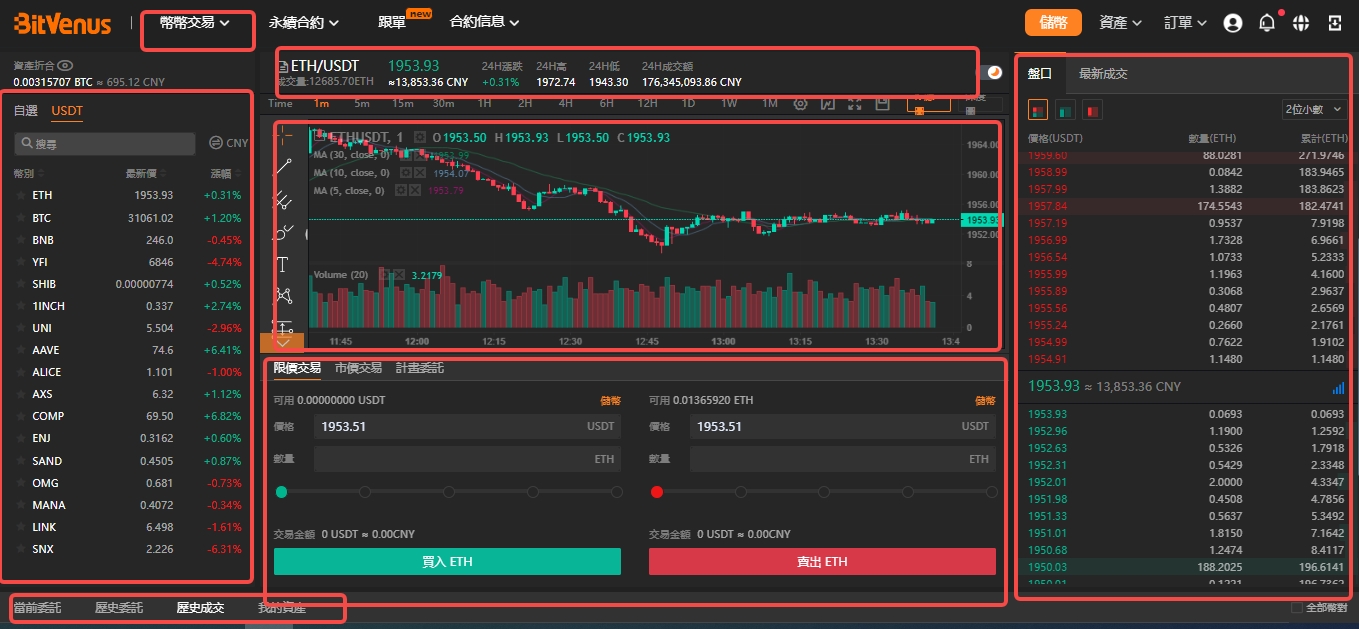Screen dimensions: 1359x629
Task: Favorite ETH with its star
Action: (x=20, y=195)
